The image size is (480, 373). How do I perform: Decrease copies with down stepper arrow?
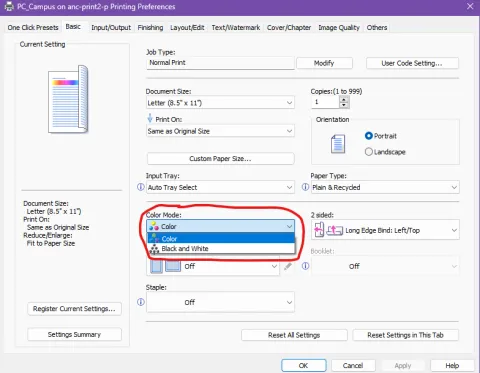pos(344,105)
